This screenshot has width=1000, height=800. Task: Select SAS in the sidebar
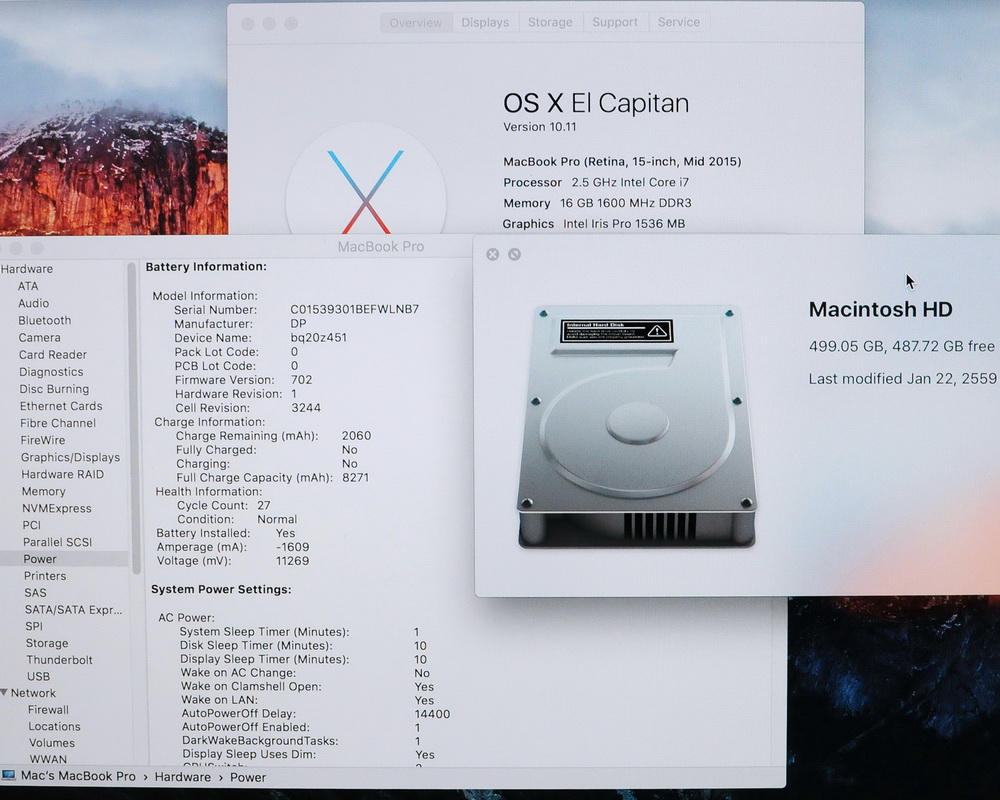(35, 593)
